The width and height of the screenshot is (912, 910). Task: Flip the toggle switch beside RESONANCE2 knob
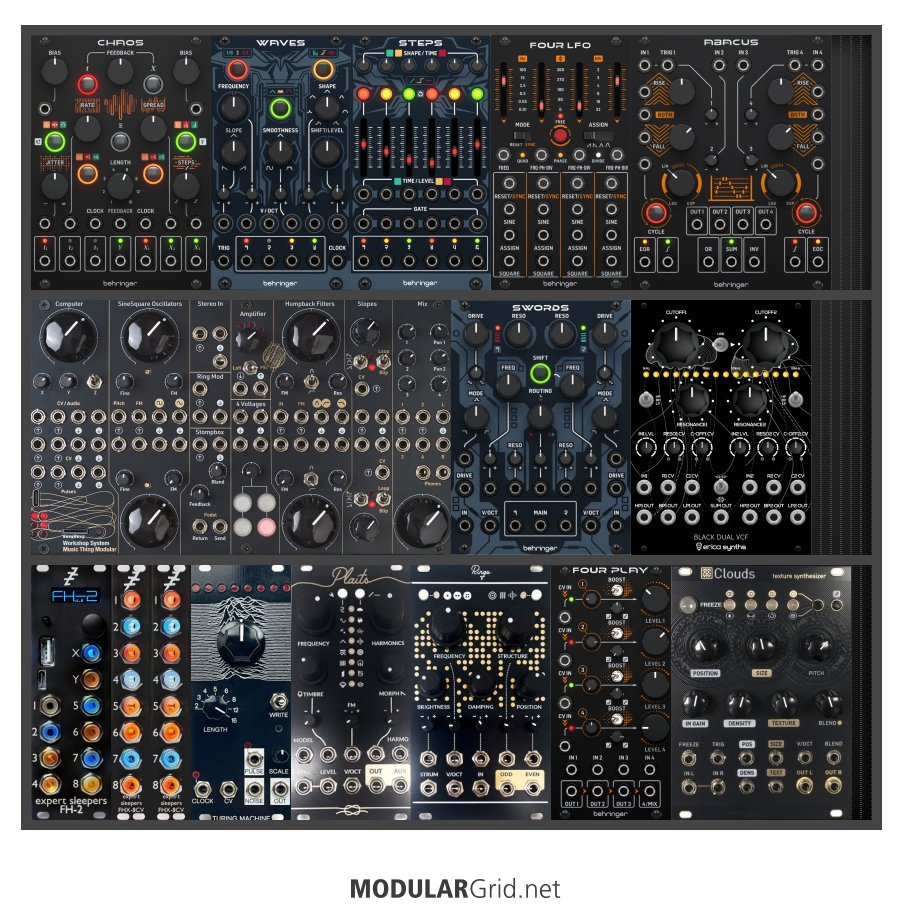[796, 399]
